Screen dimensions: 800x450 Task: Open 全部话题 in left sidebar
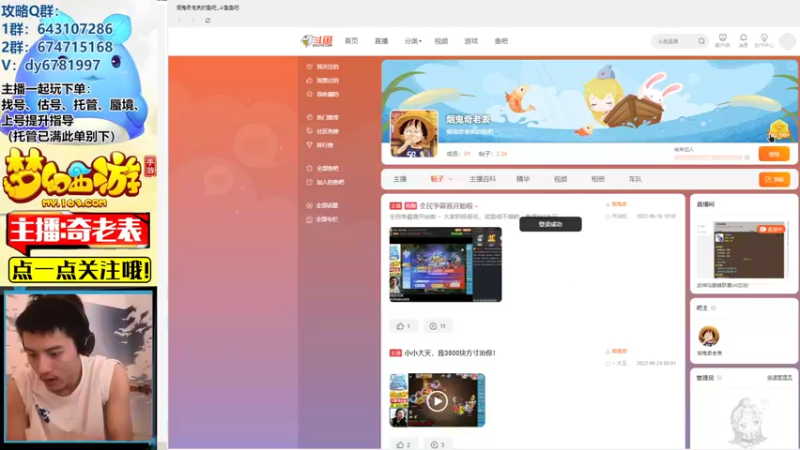click(x=322, y=206)
